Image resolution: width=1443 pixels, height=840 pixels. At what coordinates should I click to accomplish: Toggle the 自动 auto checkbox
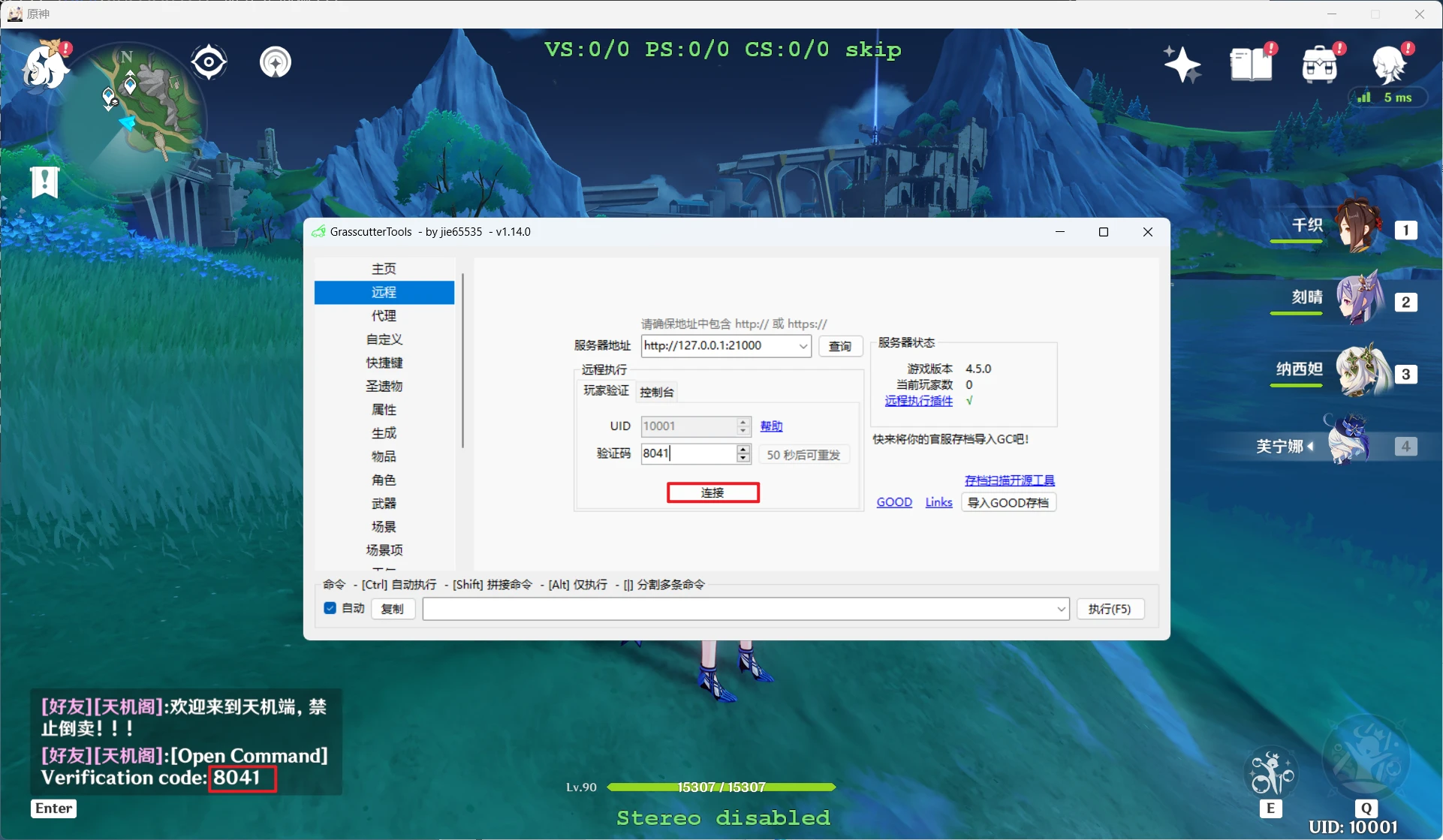coord(330,608)
